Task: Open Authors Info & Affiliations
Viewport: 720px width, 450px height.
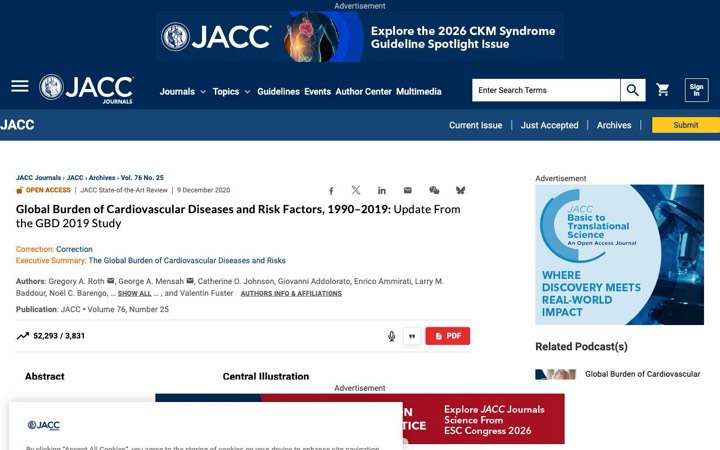Action: point(291,293)
